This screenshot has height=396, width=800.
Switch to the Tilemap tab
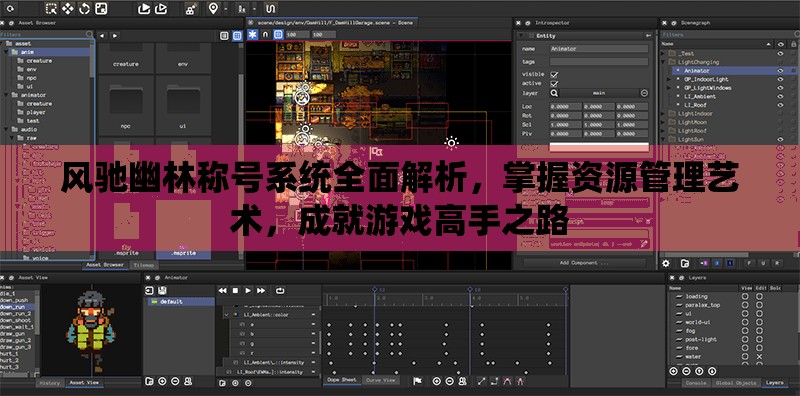(x=143, y=265)
